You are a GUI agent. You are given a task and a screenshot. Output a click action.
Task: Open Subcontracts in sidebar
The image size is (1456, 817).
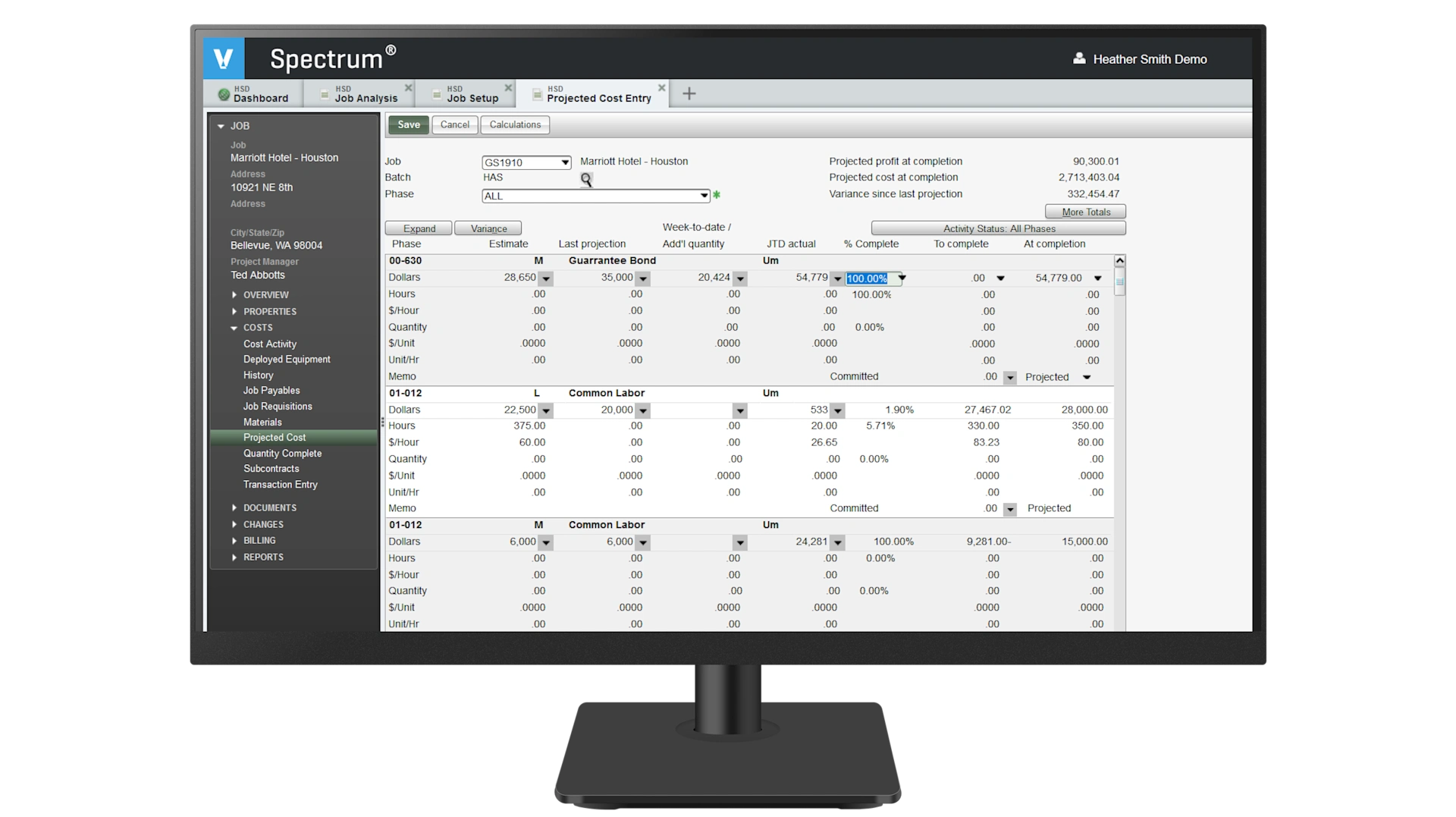pyautogui.click(x=271, y=468)
